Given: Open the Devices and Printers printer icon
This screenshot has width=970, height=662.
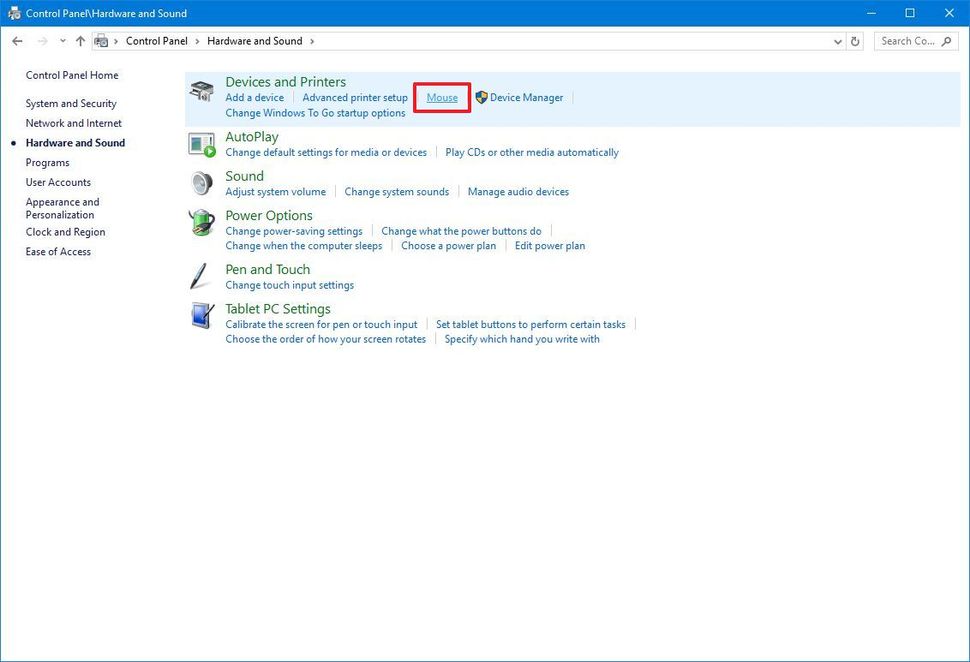Looking at the screenshot, I should coord(200,90).
